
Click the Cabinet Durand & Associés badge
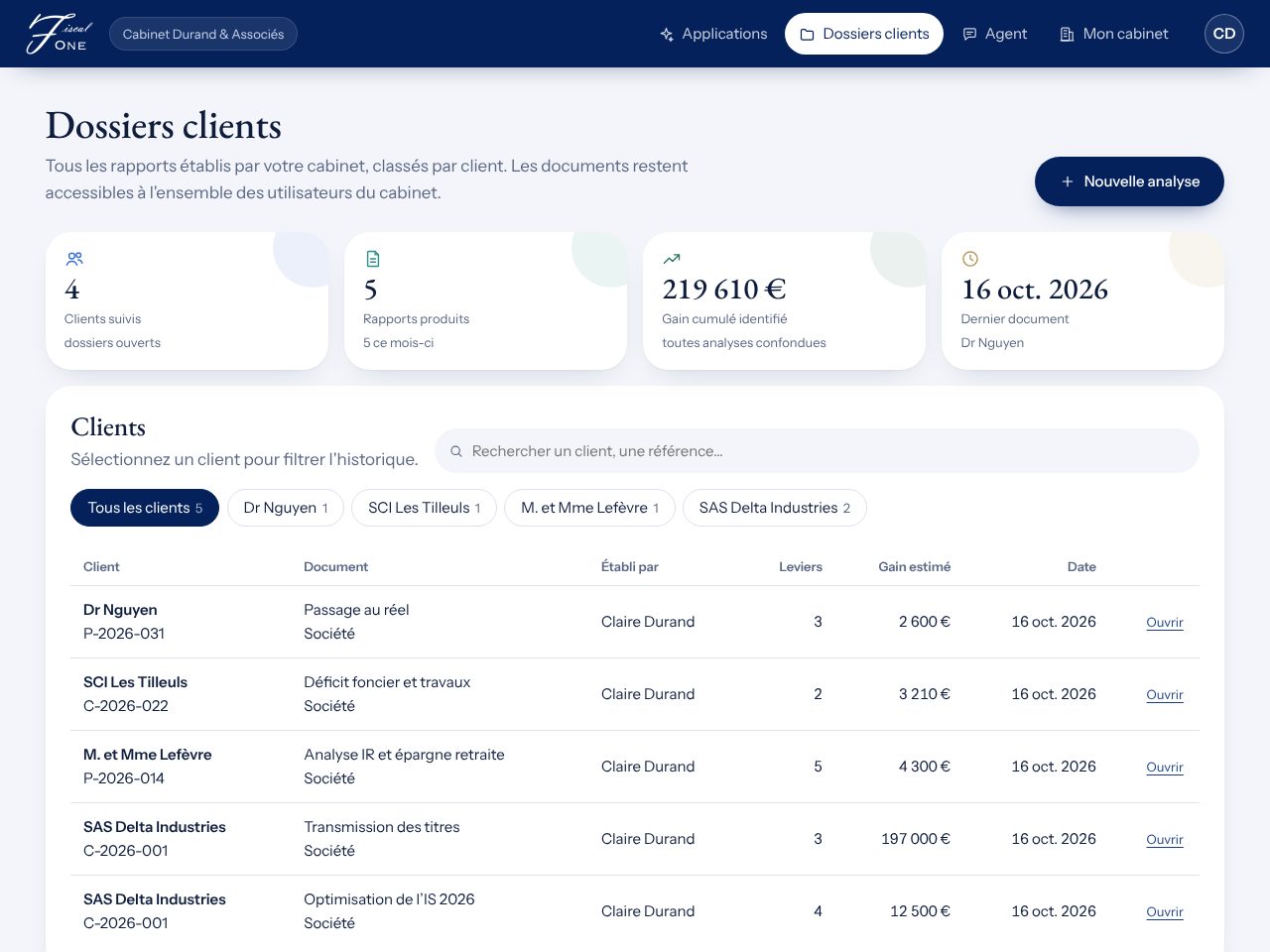point(203,34)
